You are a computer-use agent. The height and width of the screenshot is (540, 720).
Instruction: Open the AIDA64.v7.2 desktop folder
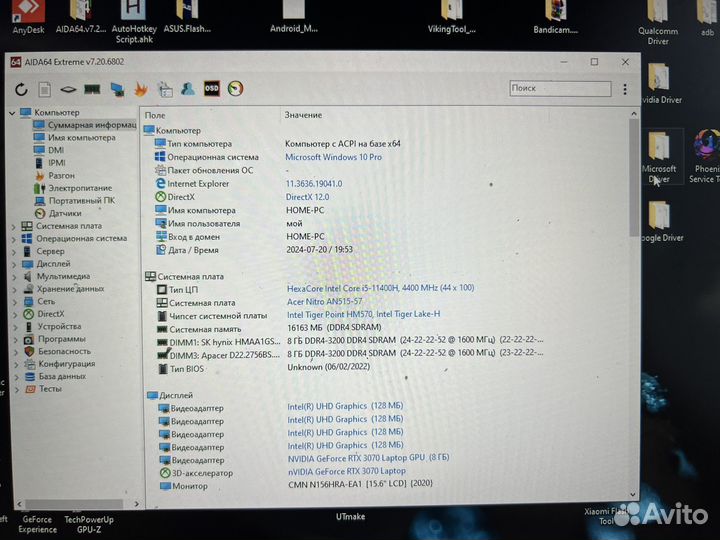click(x=81, y=17)
